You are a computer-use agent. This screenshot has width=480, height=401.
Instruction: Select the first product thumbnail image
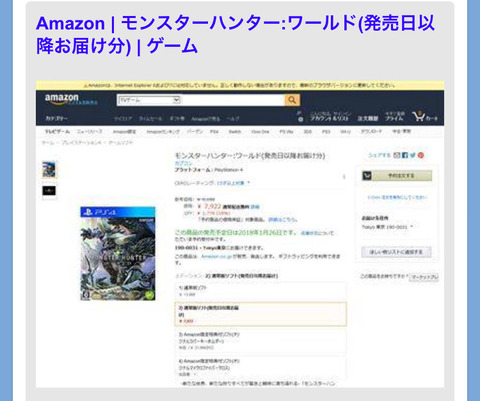[x=49, y=169]
